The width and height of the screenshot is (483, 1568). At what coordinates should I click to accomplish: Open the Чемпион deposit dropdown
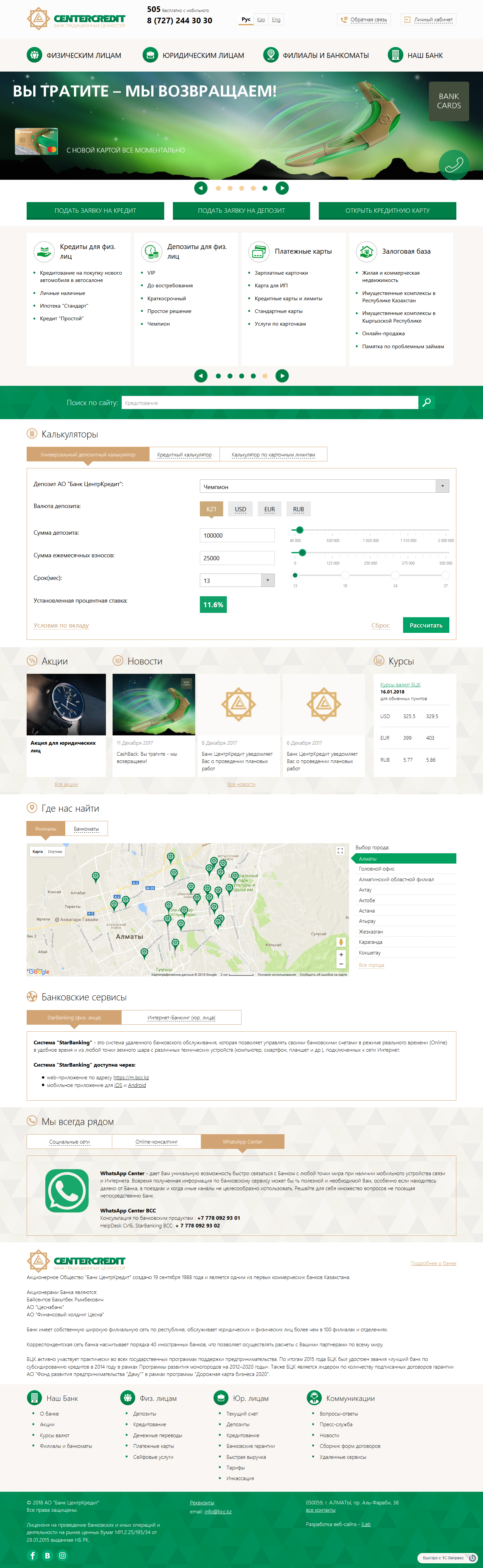pos(325,486)
